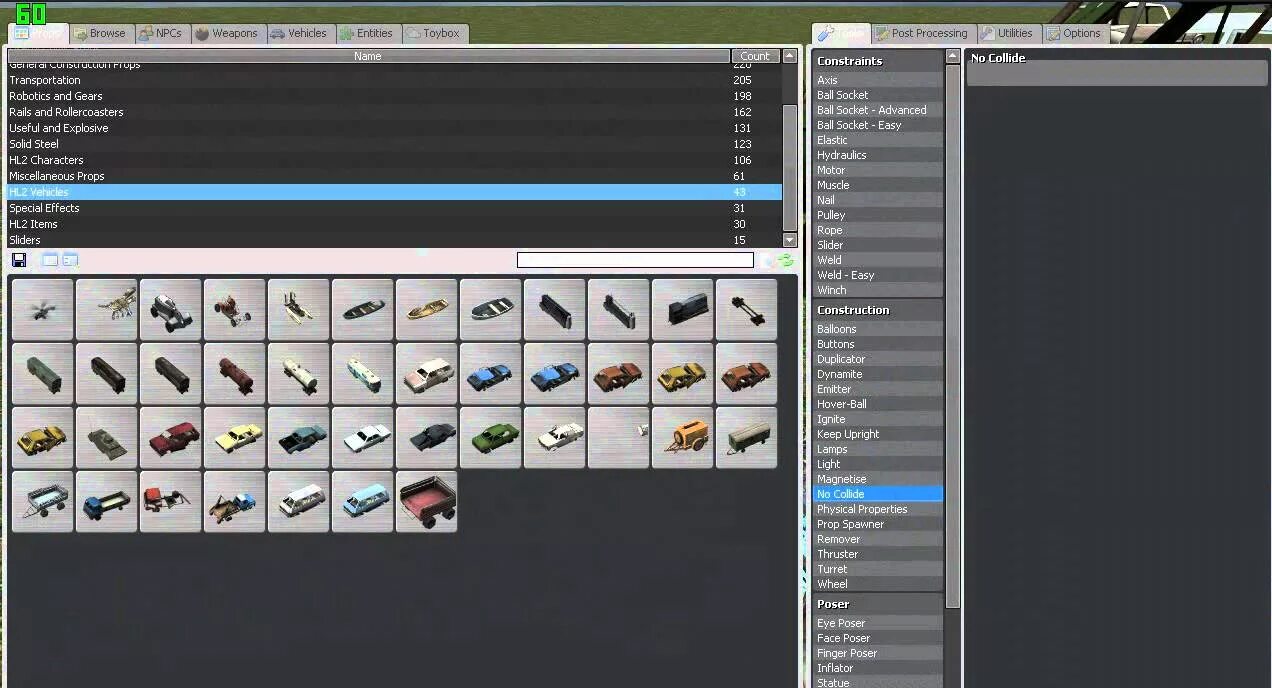This screenshot has height=688, width=1272.
Task: Spawn the airboat prop thumbnail
Action: tap(299, 310)
